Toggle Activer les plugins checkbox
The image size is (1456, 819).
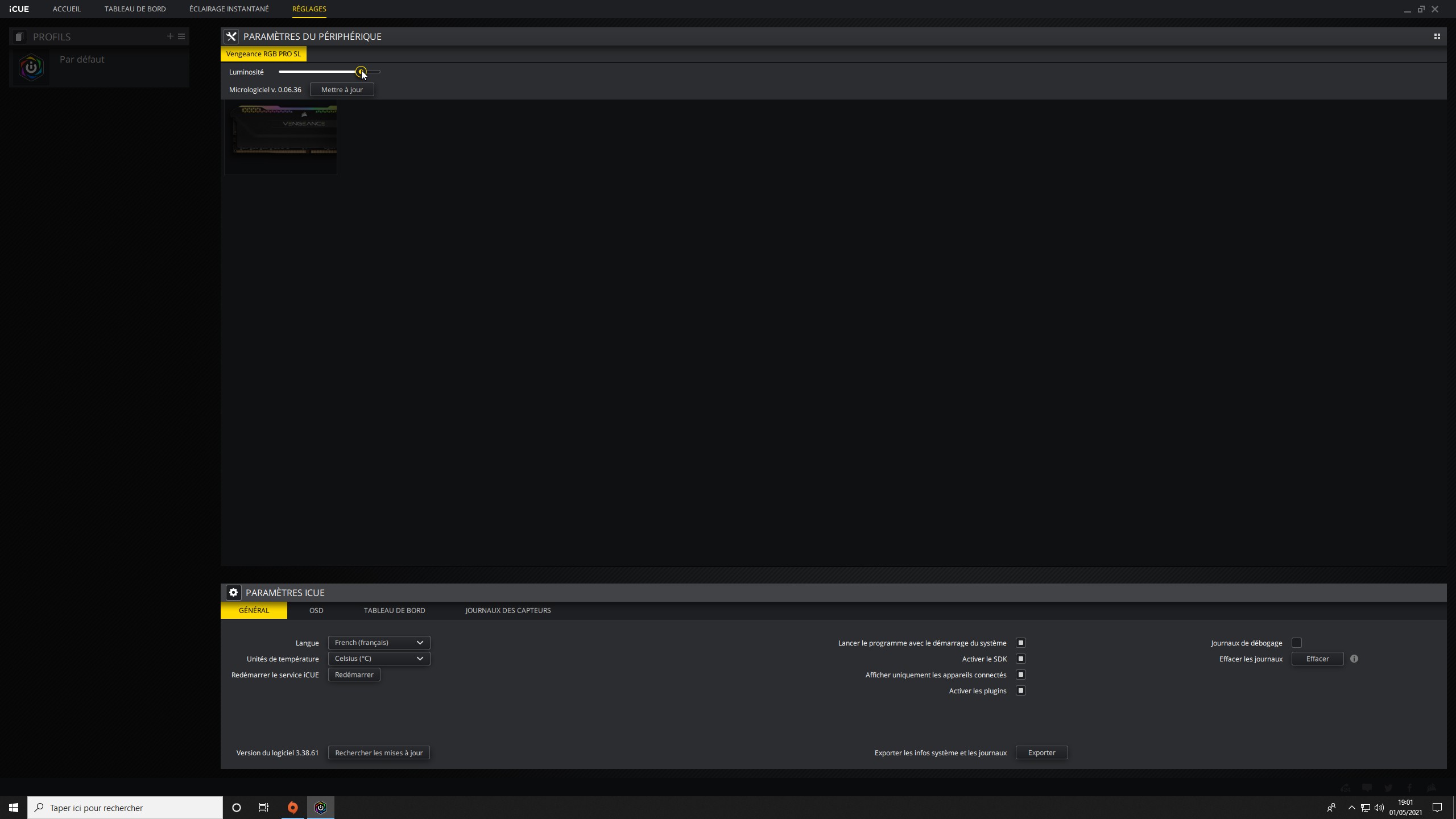pos(1021,690)
